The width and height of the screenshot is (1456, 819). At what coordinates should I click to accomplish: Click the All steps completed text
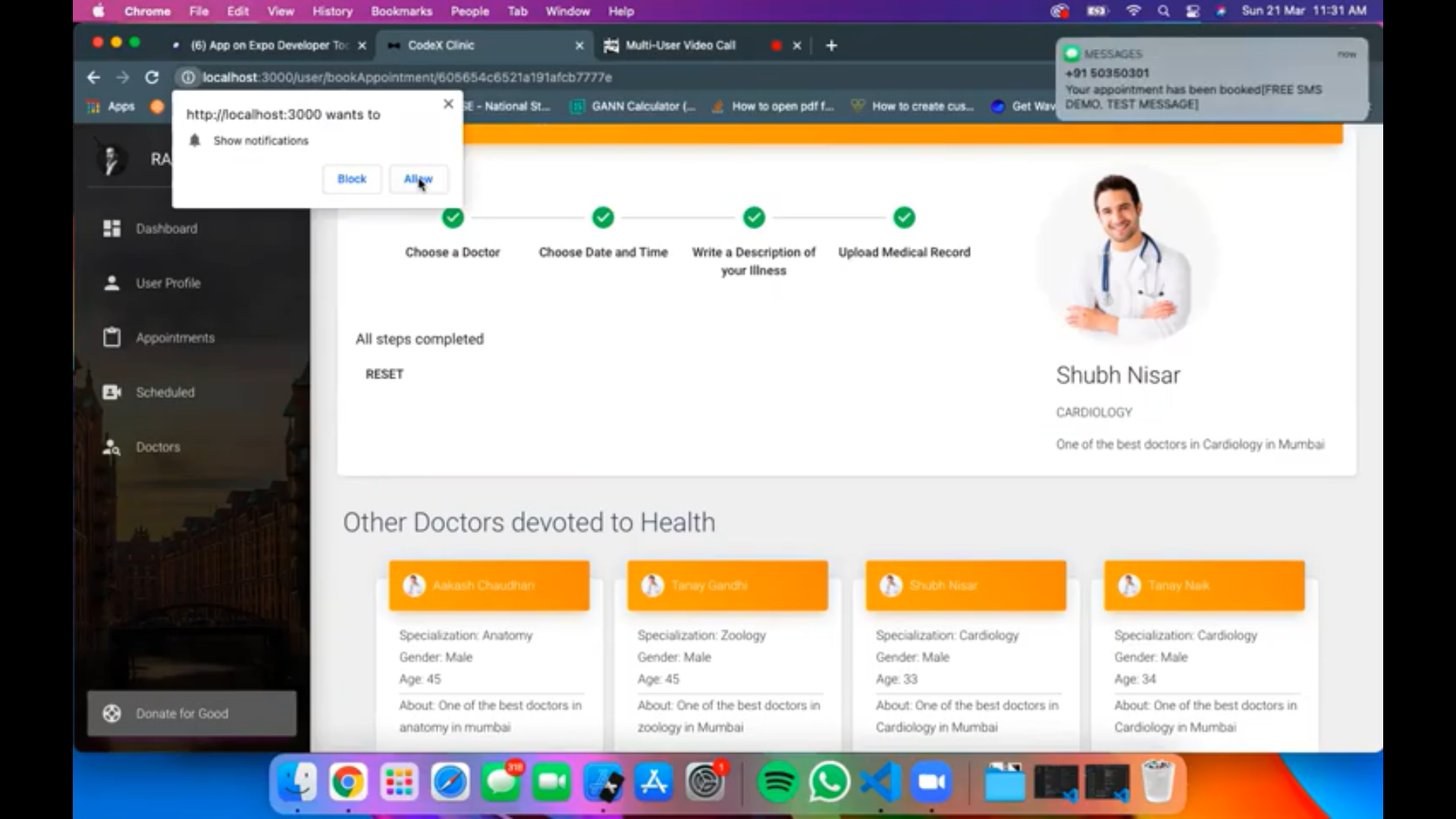[x=419, y=339]
